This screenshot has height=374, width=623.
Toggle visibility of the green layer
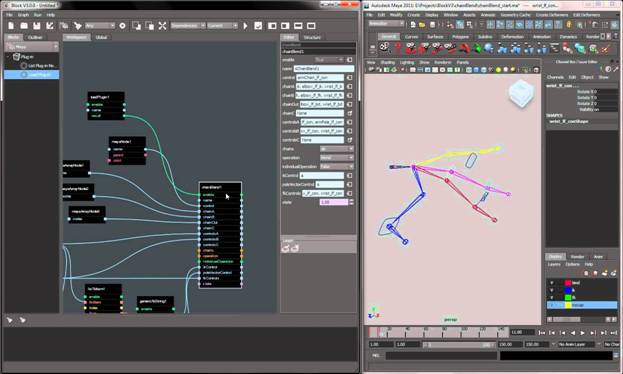pyautogui.click(x=551, y=297)
